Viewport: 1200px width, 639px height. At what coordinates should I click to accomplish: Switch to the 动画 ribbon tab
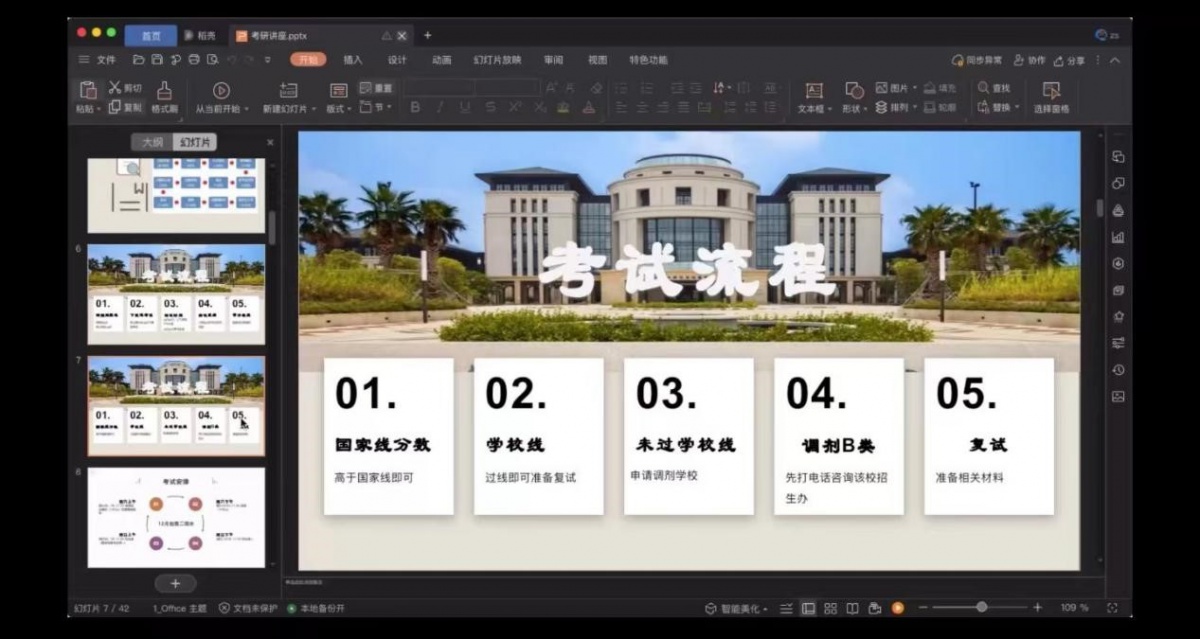(x=441, y=60)
